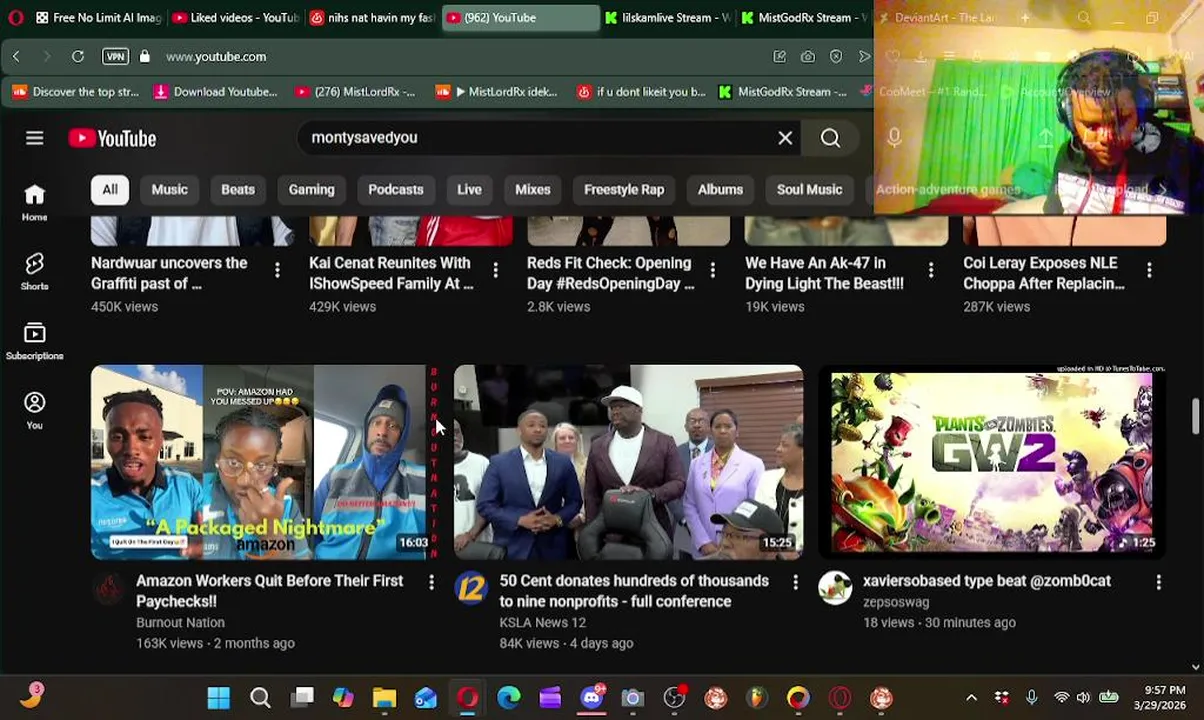Screen dimensions: 1204x720
Task: Open the Opera menu icon
Action: point(14,18)
